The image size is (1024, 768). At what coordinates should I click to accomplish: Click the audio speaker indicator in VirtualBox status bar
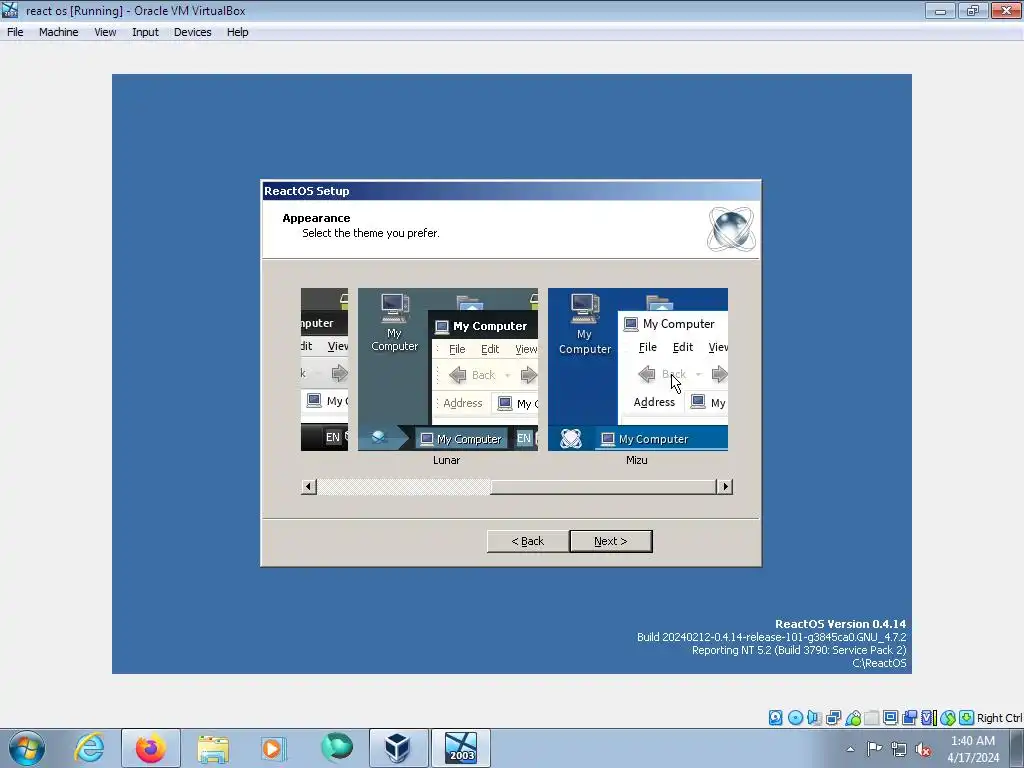814,718
